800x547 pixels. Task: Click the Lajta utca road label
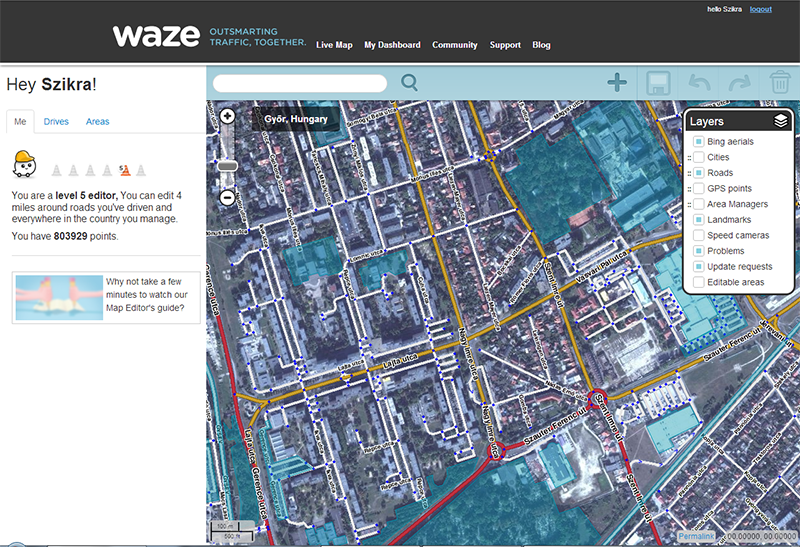[x=401, y=362]
